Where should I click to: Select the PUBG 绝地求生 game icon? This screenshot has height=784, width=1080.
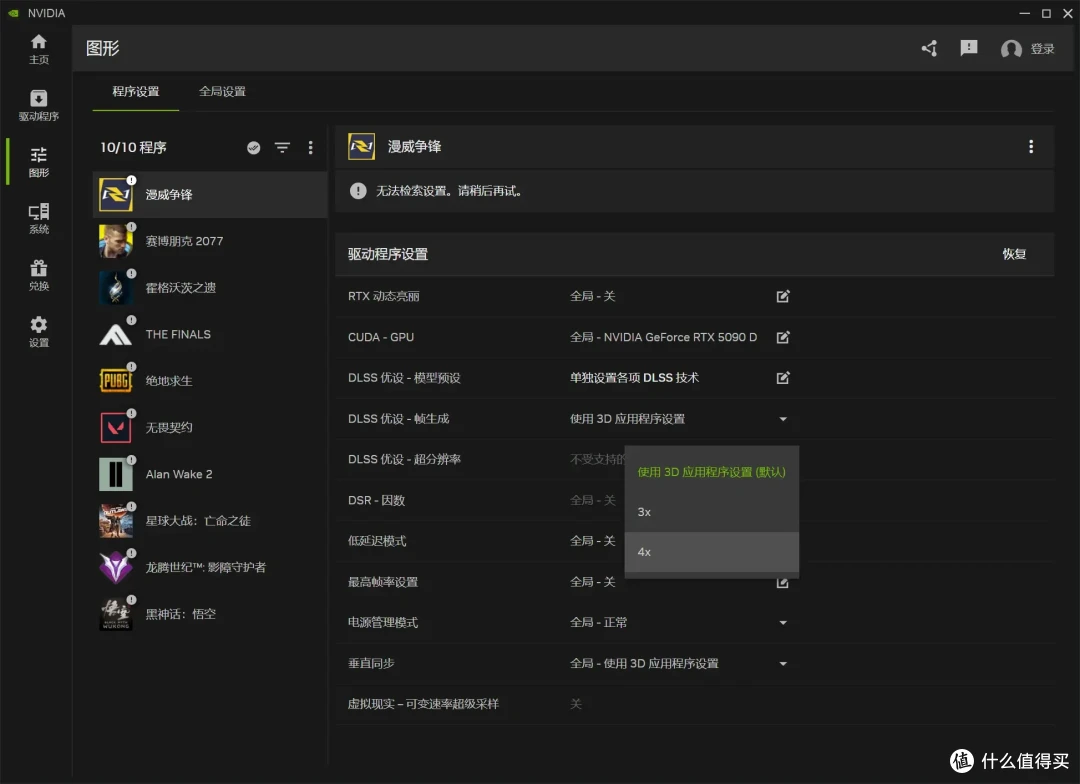tap(116, 381)
